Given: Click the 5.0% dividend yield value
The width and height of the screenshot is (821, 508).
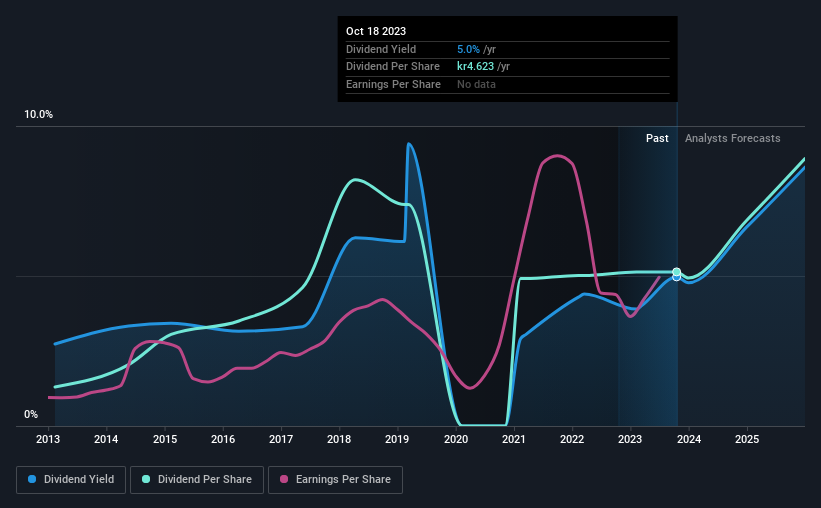Looking at the screenshot, I should [x=468, y=49].
